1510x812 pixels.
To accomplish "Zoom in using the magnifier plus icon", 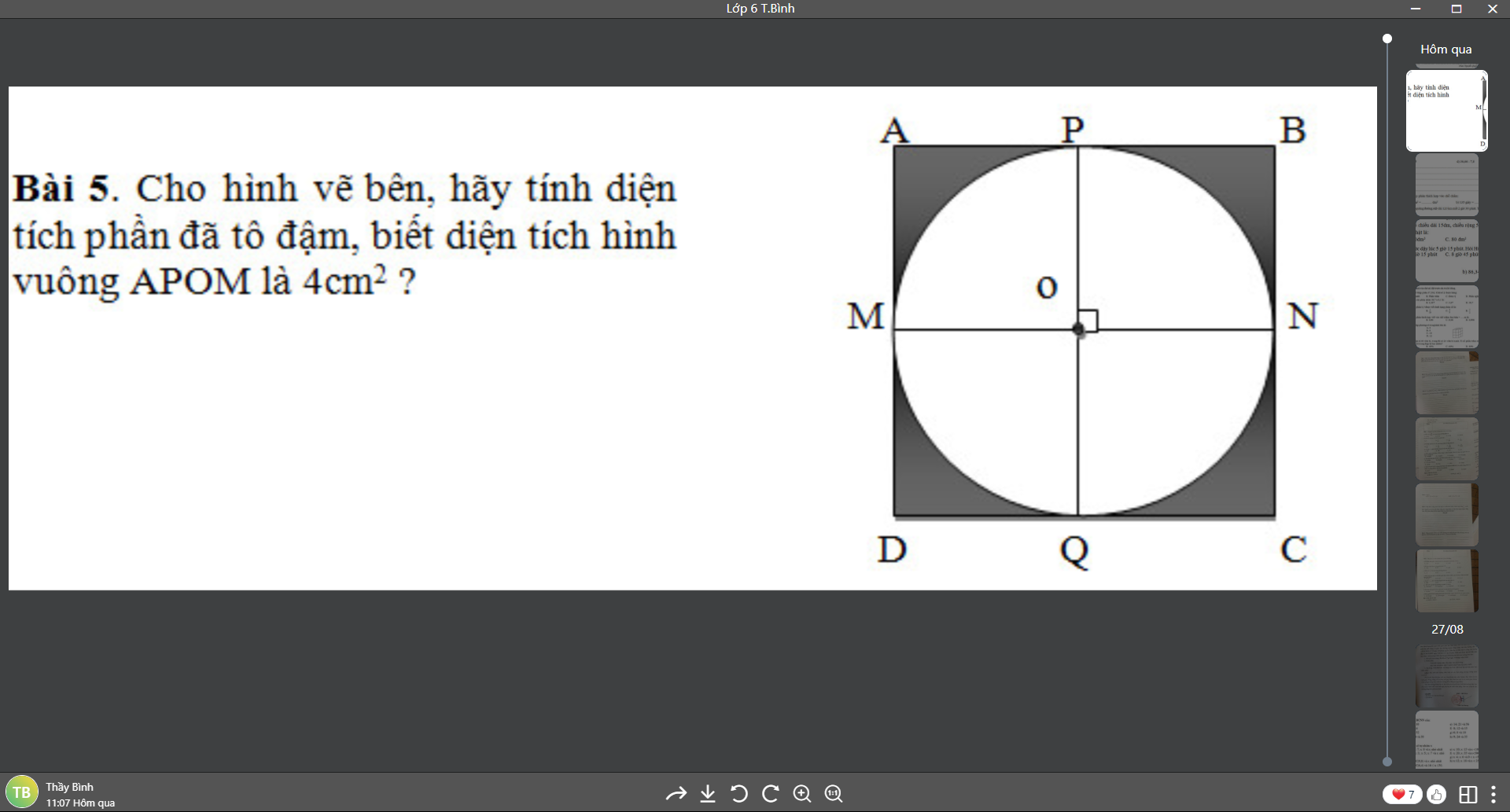I will point(802,794).
